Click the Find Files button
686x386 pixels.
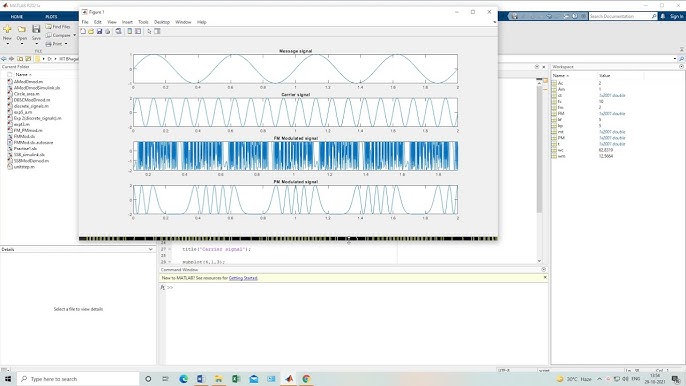coord(58,27)
